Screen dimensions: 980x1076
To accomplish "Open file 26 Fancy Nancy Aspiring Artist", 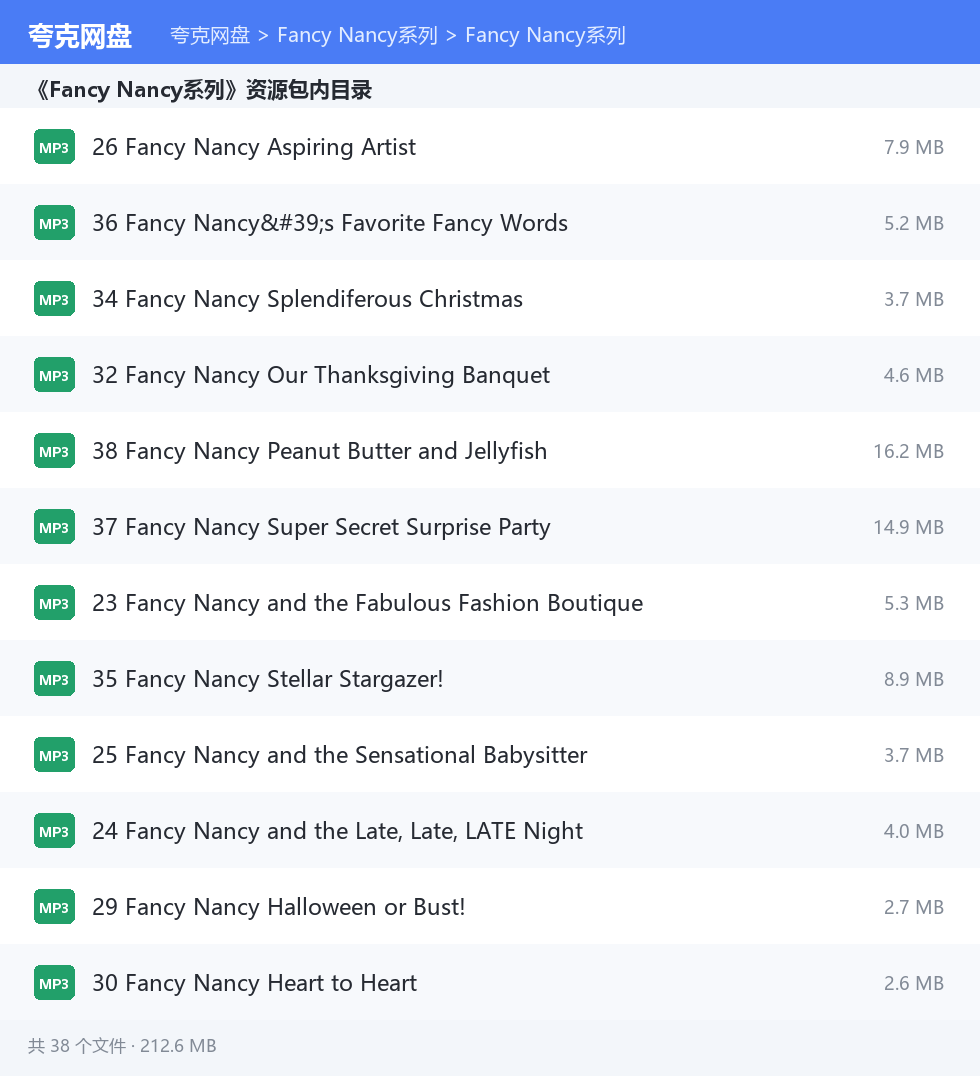I will pyautogui.click(x=254, y=147).
